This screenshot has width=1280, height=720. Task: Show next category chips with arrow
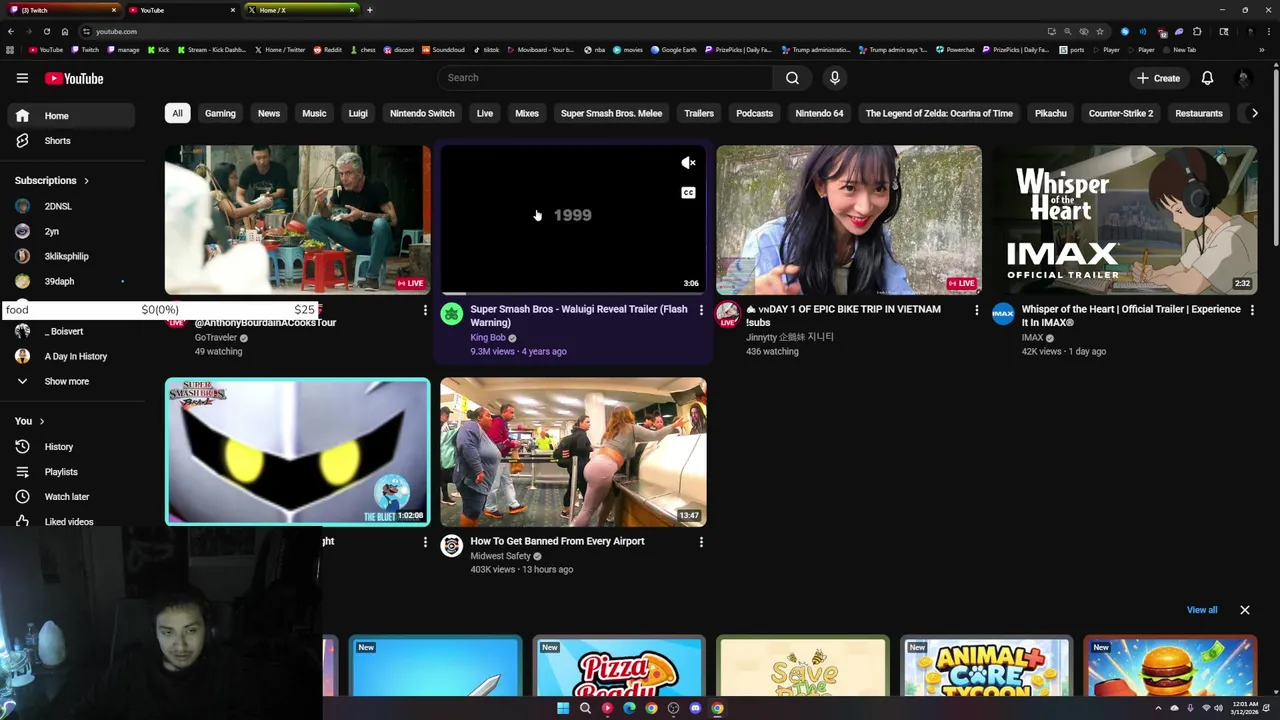click(x=1255, y=113)
